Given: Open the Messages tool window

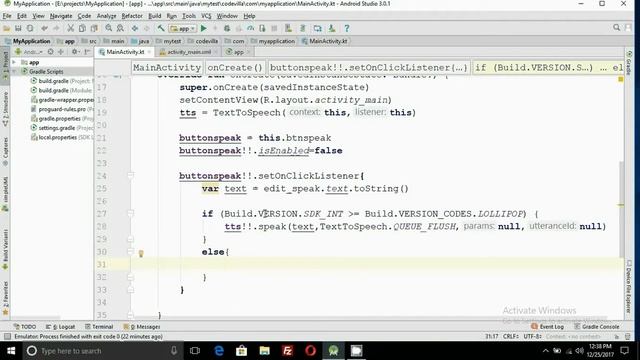Looking at the screenshot, I should point(142,327).
